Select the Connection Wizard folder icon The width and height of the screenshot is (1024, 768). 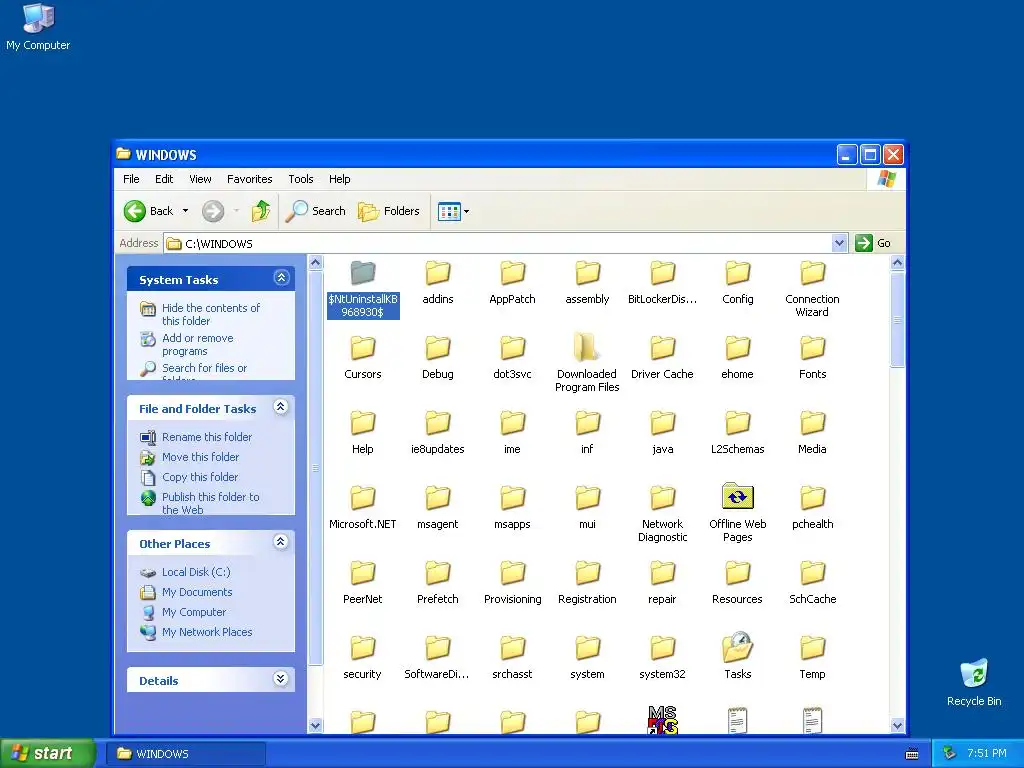(x=812, y=273)
